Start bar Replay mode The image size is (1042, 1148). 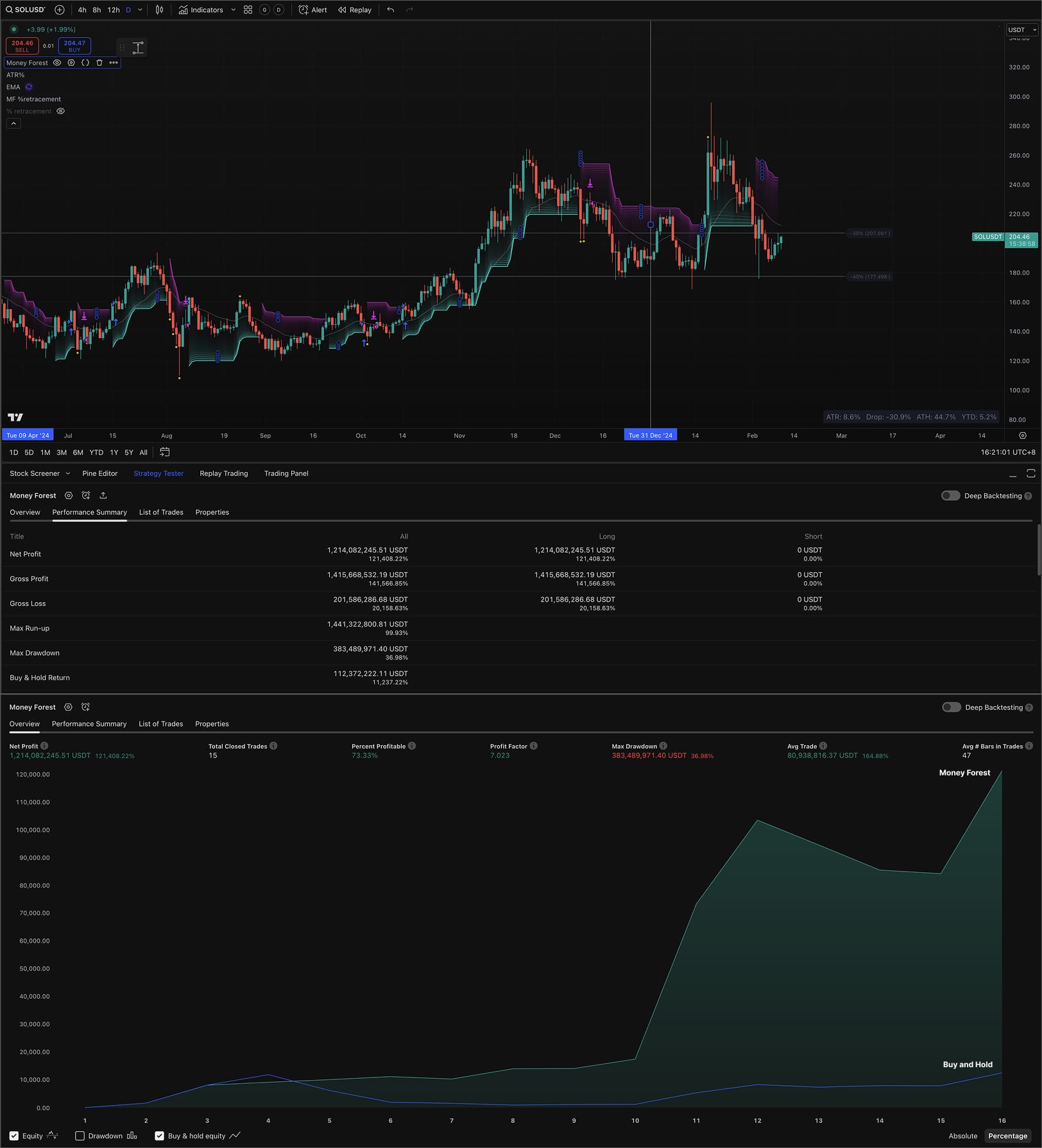[x=355, y=10]
